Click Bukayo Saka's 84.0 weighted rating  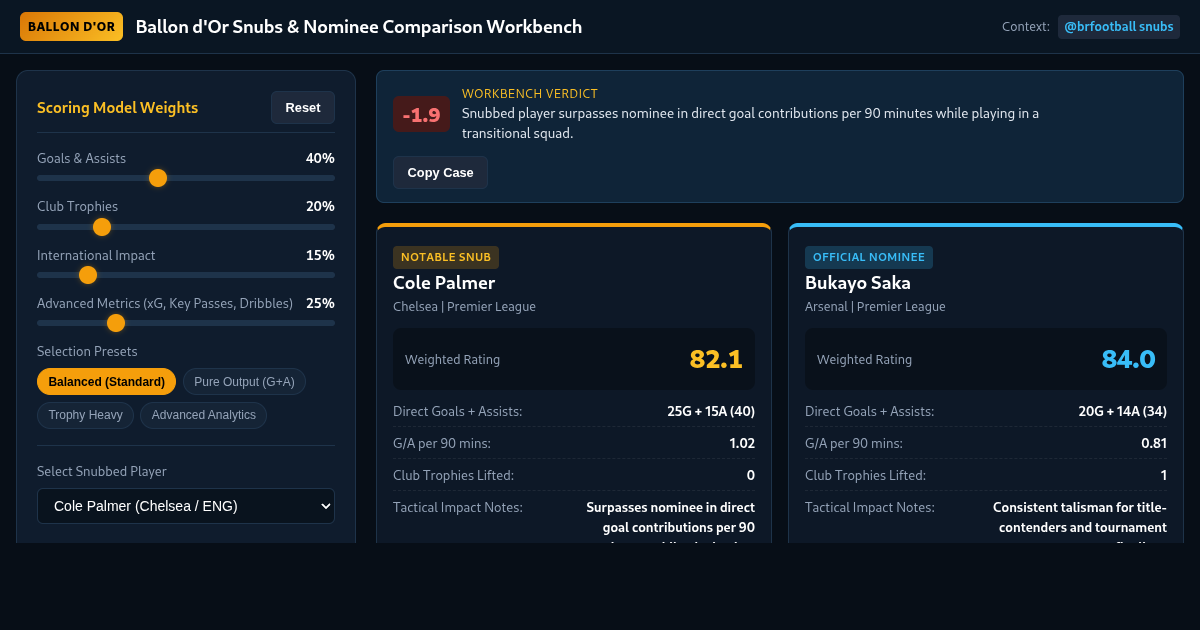click(x=1128, y=359)
